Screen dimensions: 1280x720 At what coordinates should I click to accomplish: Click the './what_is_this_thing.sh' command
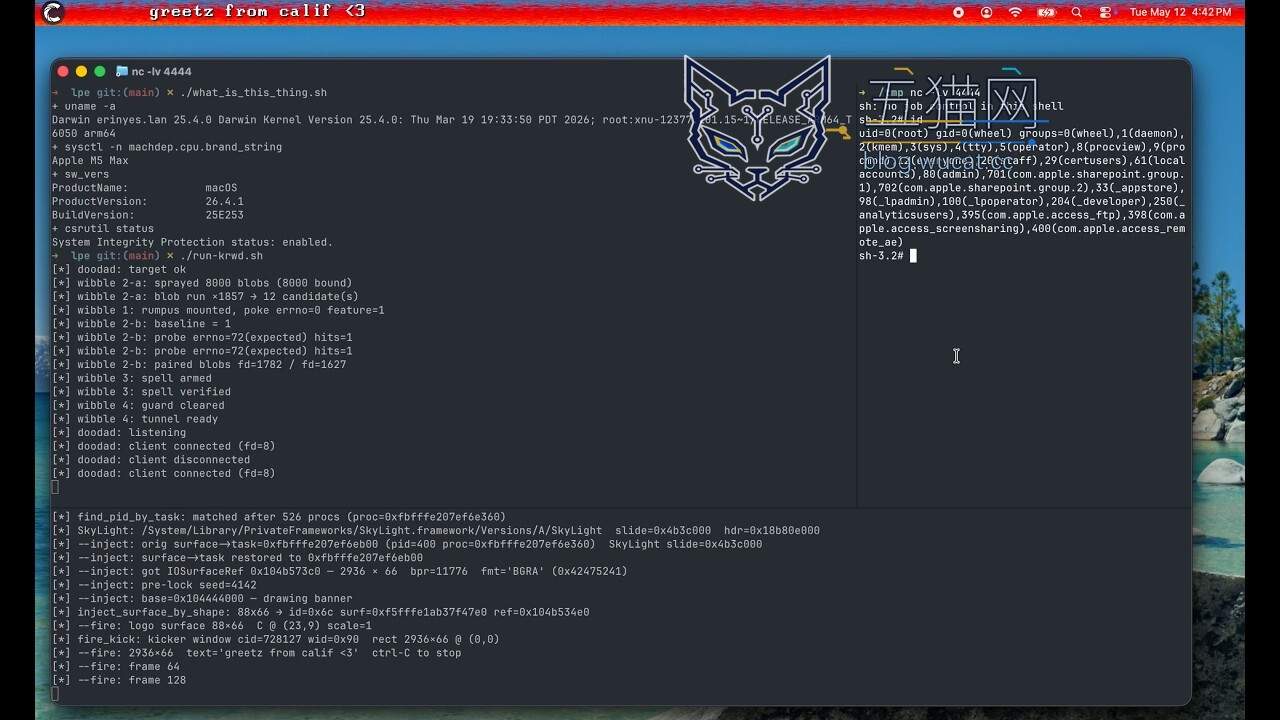pyautogui.click(x=253, y=93)
